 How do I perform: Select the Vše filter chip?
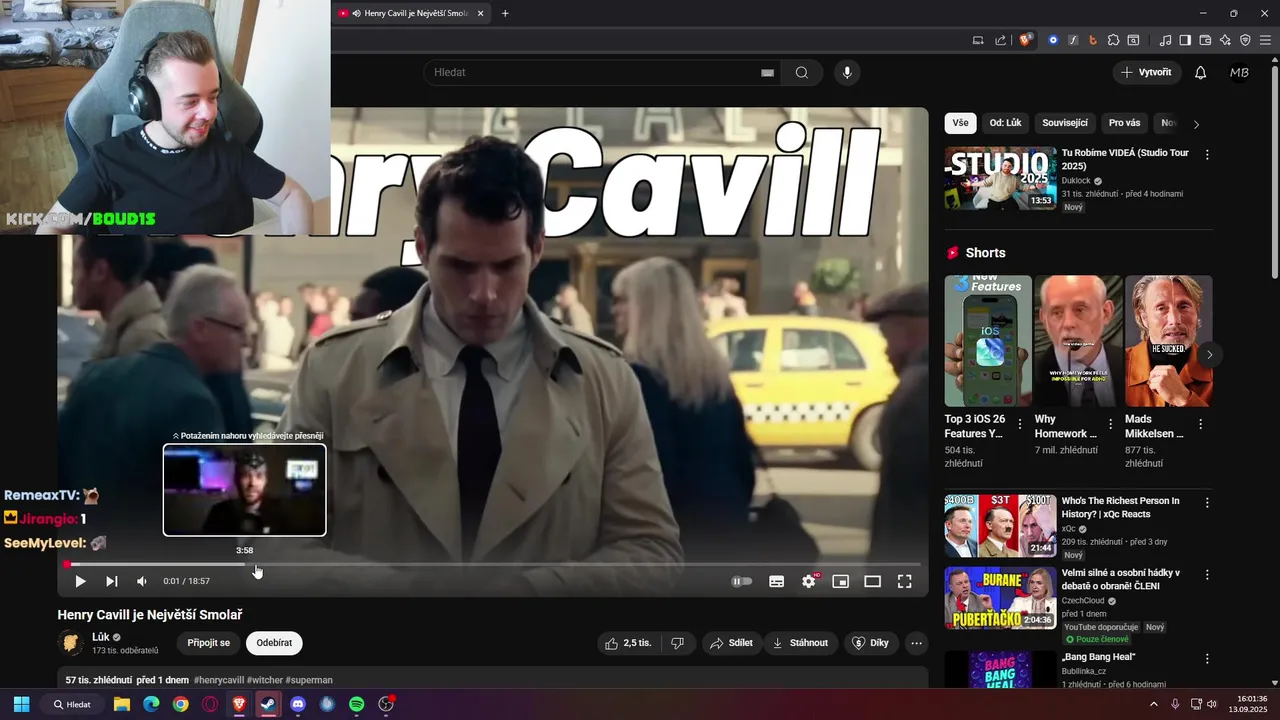coord(960,123)
